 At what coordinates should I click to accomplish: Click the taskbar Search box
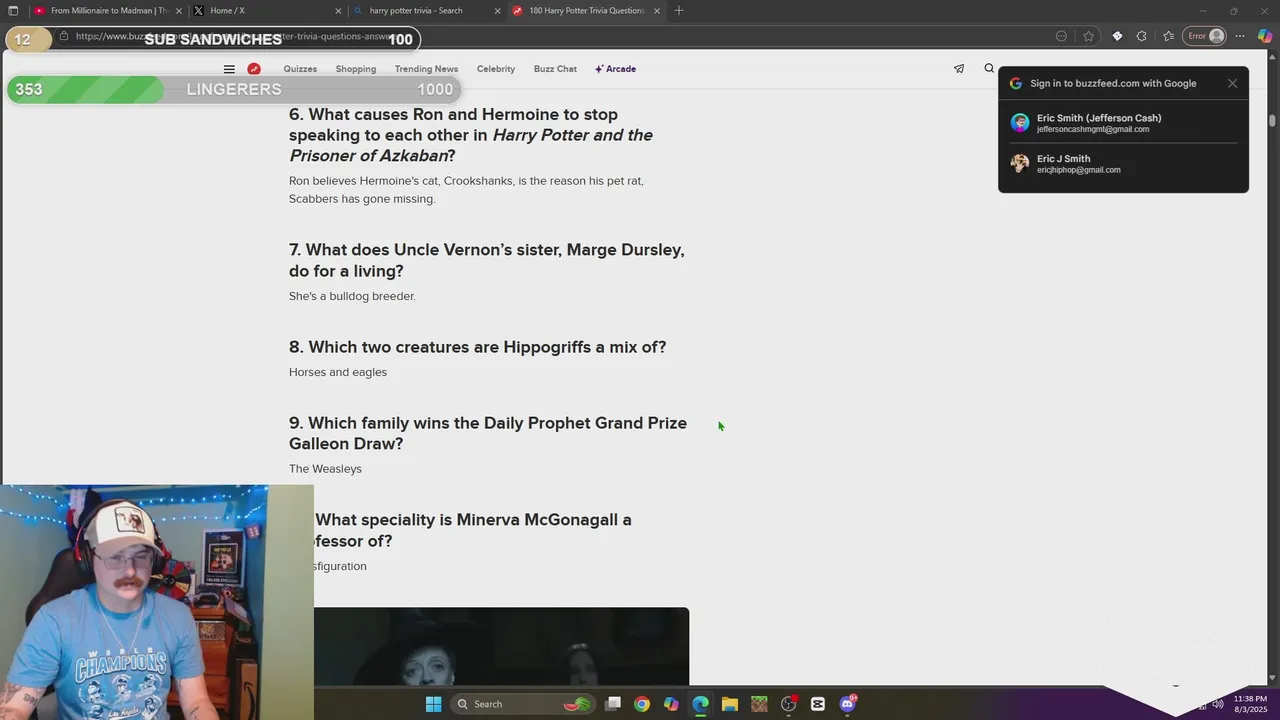click(524, 704)
